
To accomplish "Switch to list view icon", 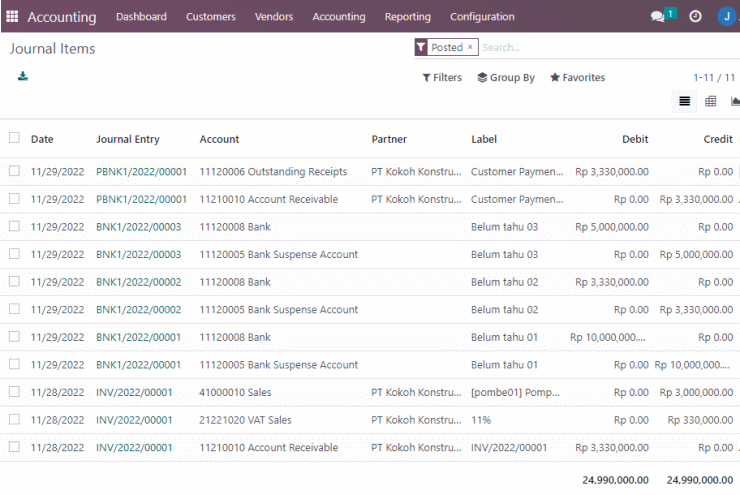I will click(x=684, y=101).
